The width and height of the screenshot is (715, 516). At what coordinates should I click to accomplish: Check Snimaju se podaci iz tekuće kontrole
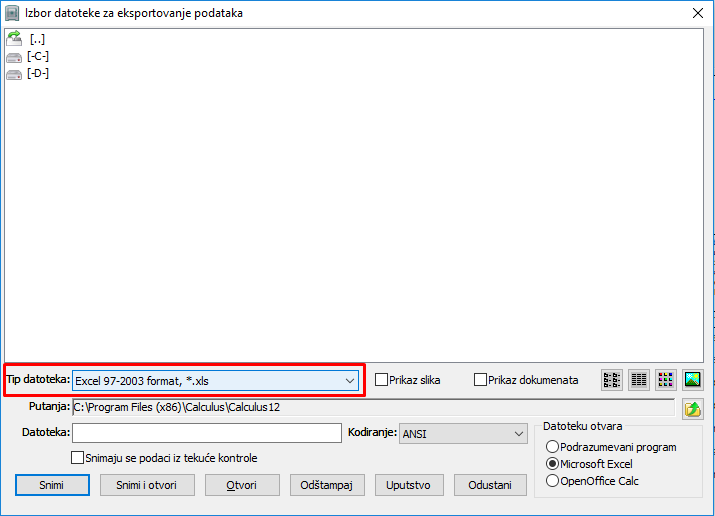pos(78,458)
